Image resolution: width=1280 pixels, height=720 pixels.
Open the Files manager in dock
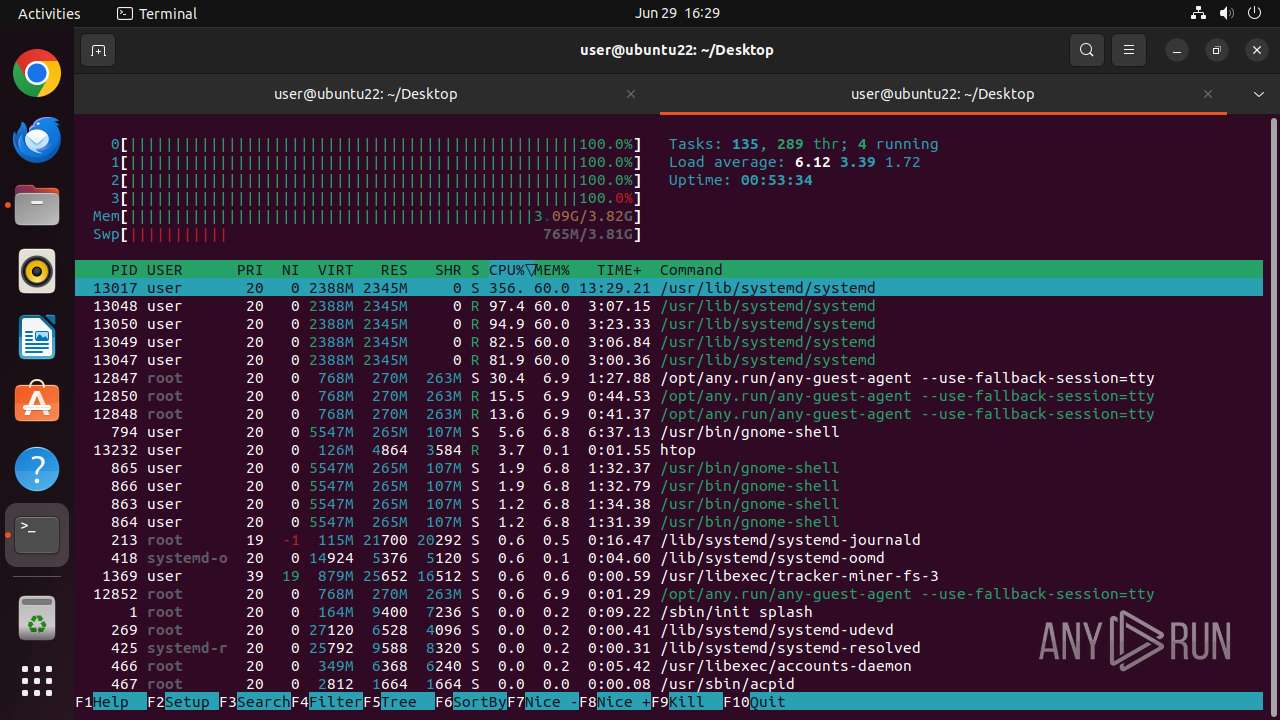click(x=37, y=205)
